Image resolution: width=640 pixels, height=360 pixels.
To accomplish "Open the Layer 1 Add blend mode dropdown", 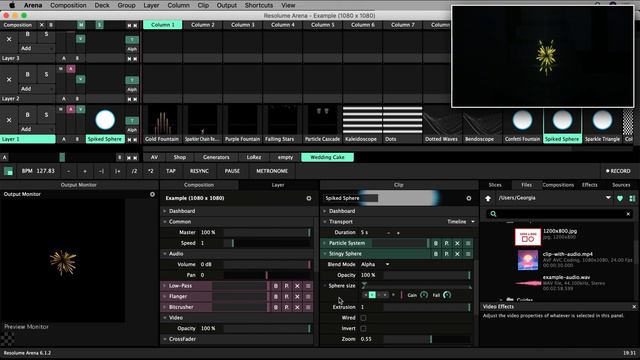I will (x=37, y=129).
